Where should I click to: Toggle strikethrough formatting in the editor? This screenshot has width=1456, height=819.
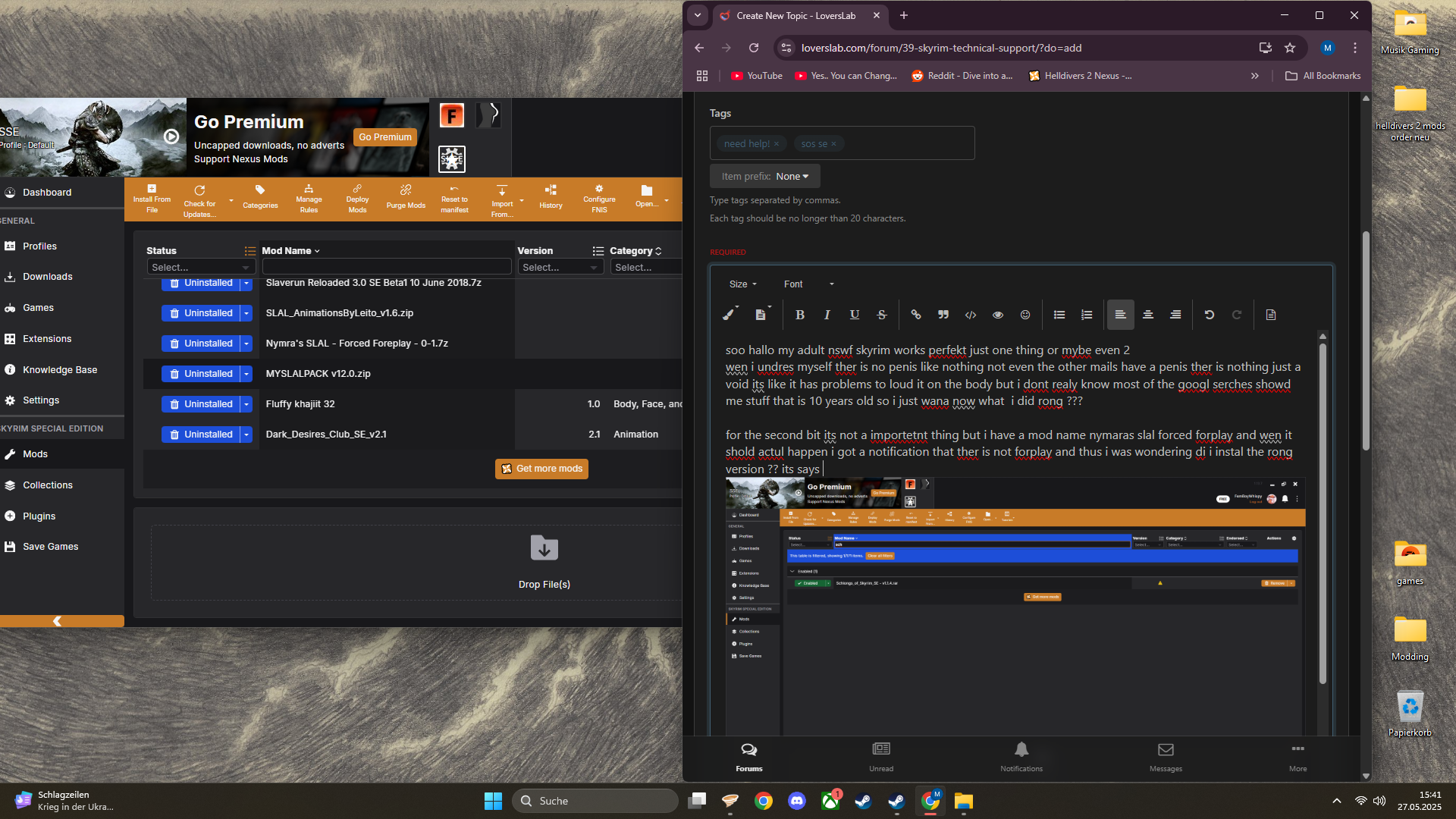click(x=882, y=315)
